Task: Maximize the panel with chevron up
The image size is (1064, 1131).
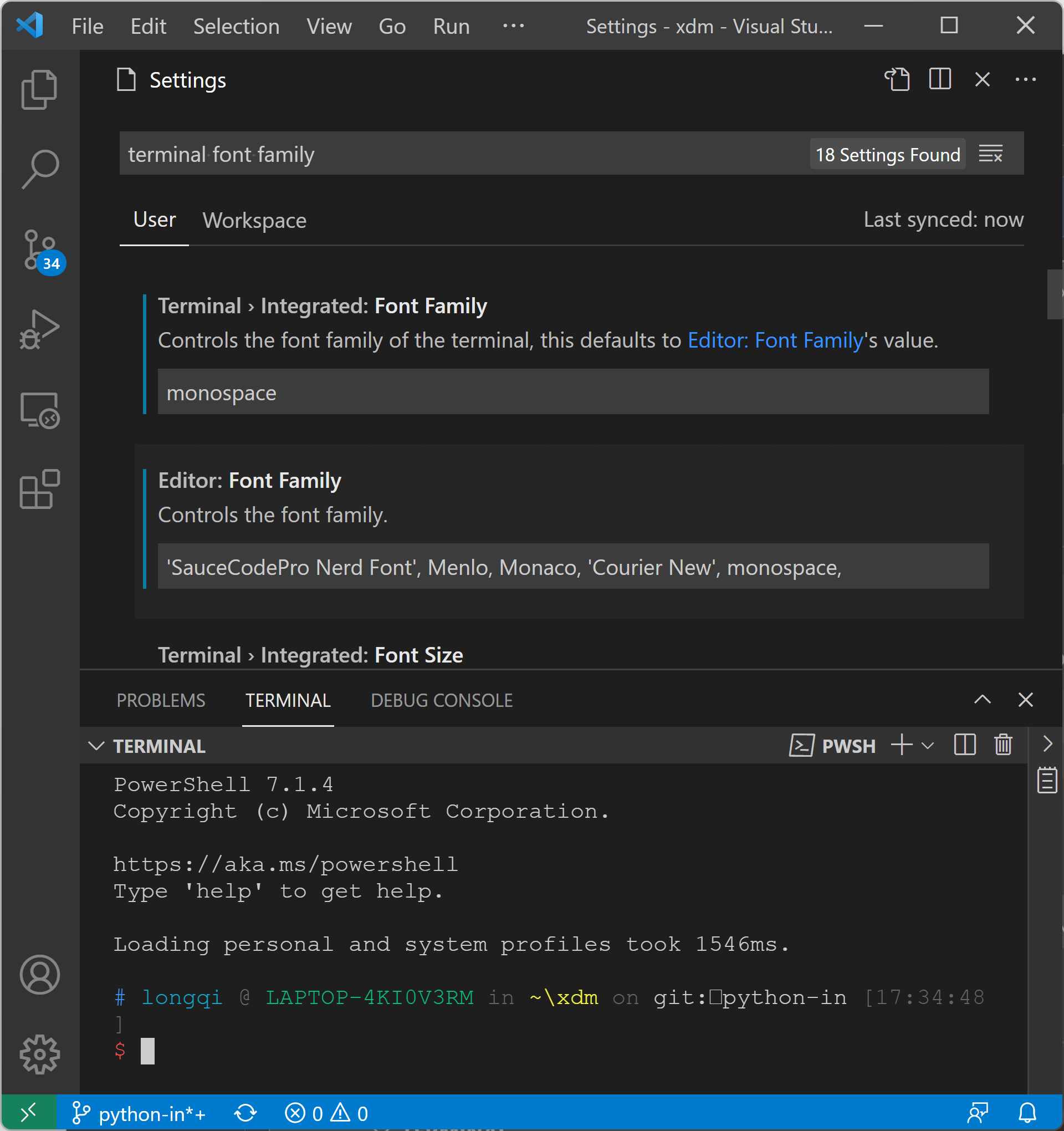Action: (982, 700)
